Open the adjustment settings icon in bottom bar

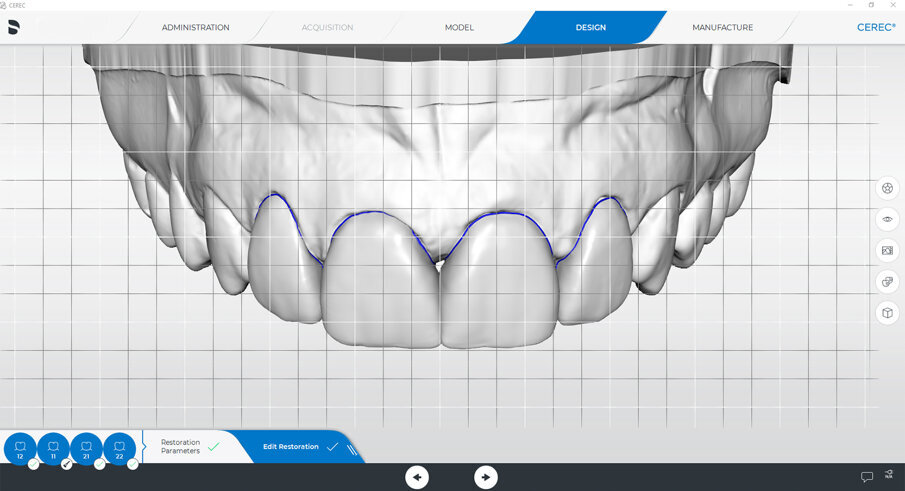(888, 475)
